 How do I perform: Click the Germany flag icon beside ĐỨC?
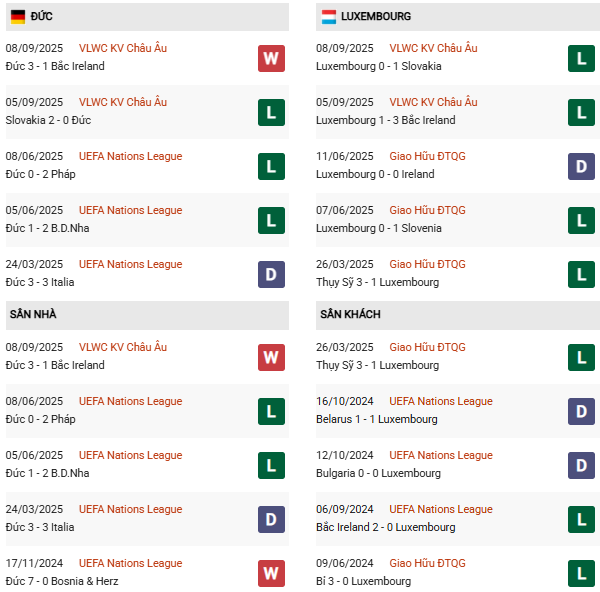(x=17, y=17)
